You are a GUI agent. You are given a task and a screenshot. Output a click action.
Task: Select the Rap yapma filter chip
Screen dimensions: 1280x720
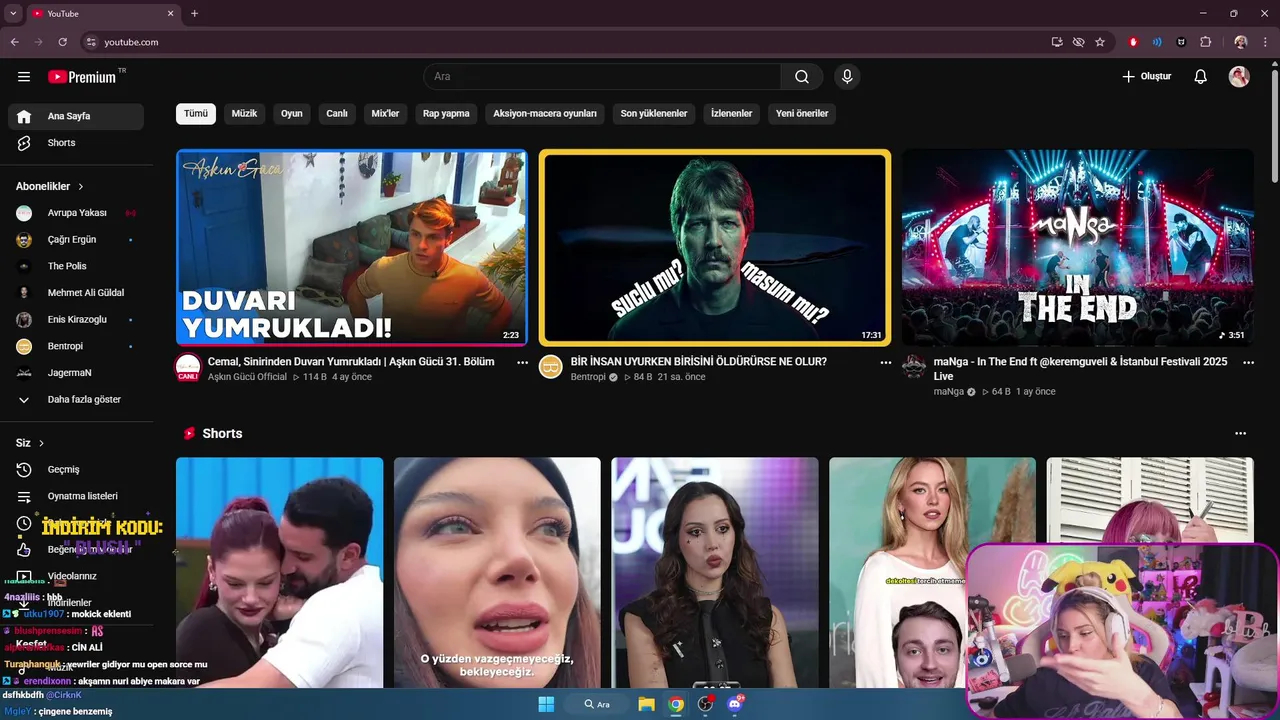[446, 114]
